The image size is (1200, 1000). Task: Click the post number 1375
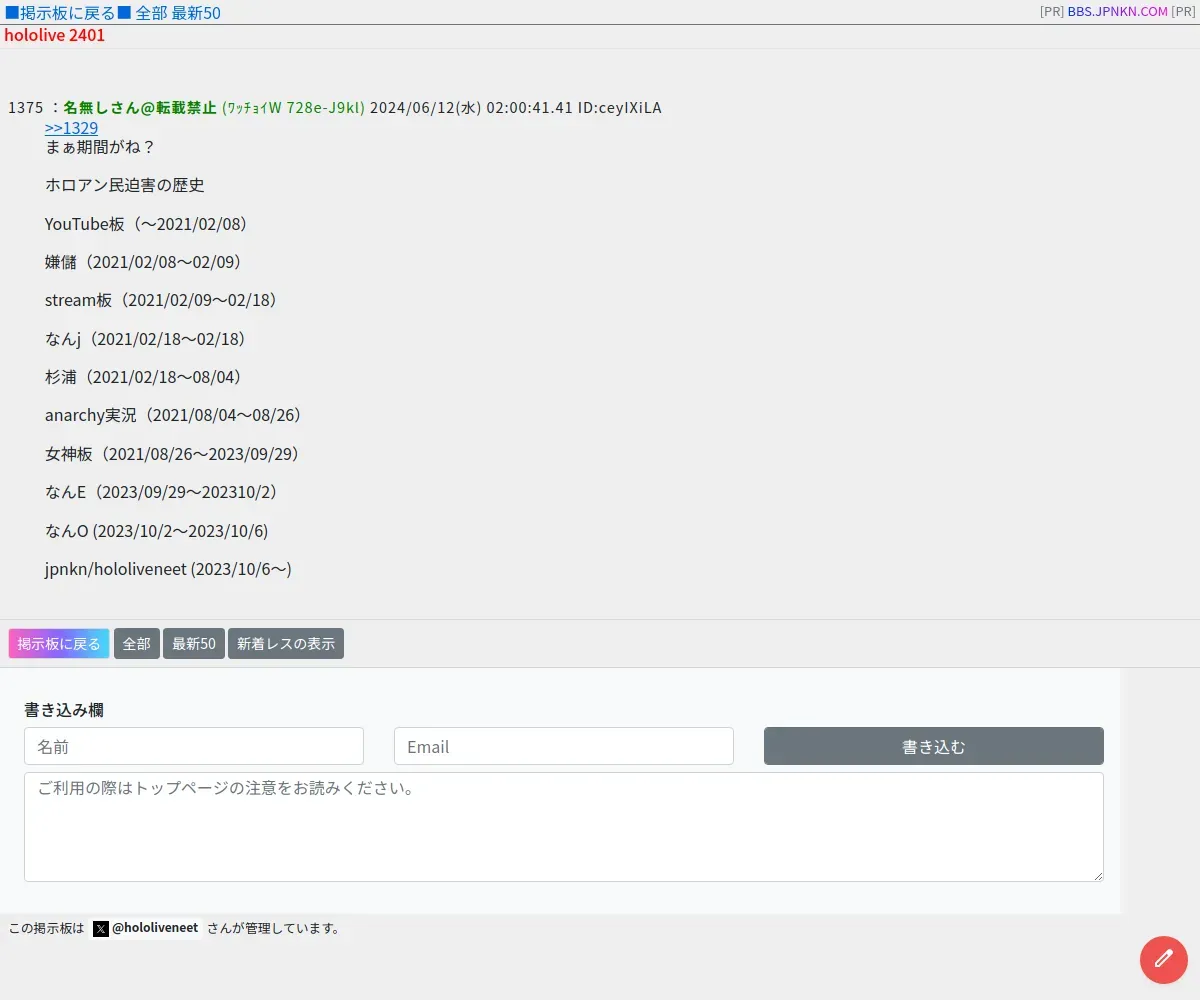point(26,108)
